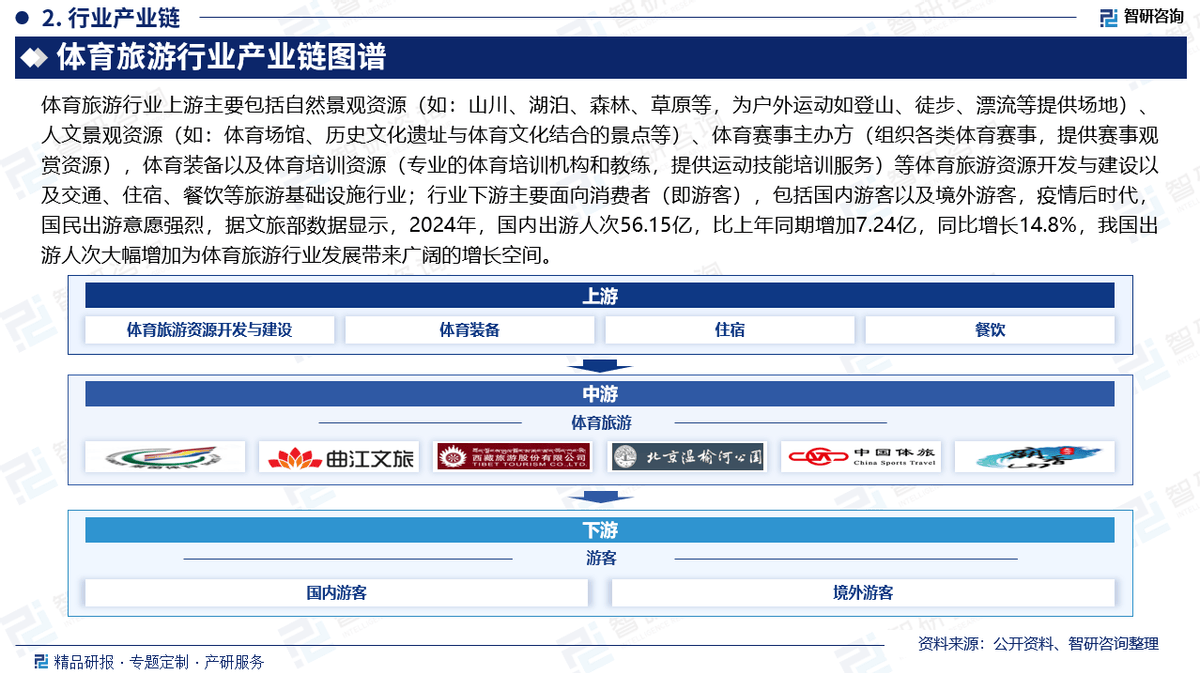
Task: 选择中游最右侧的水墨风格logo
Action: click(x=1035, y=456)
